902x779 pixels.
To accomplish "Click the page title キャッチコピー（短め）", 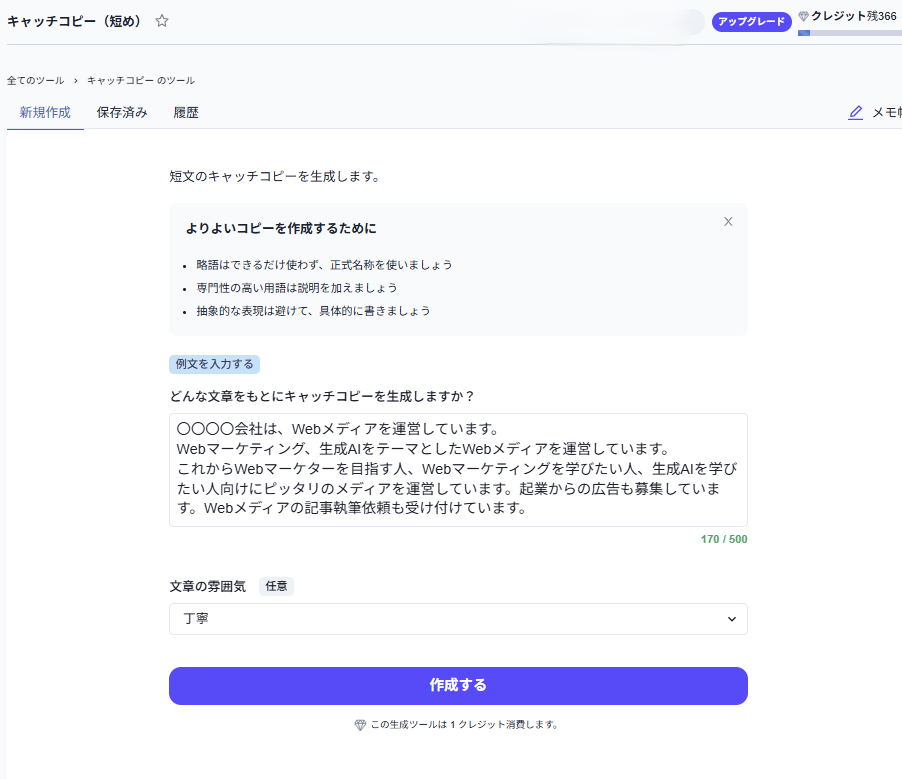I will pos(74,21).
